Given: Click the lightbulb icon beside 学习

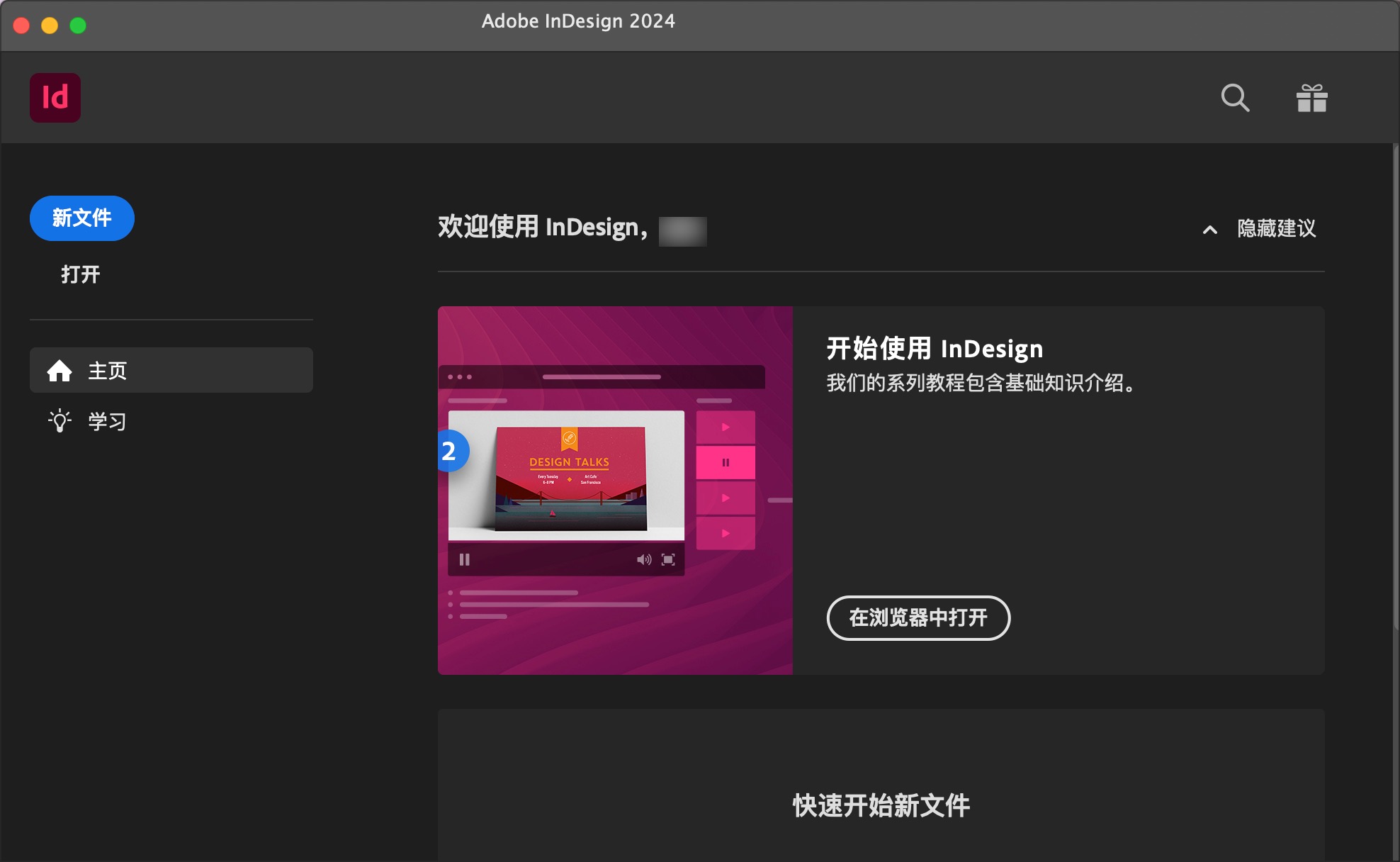Looking at the screenshot, I should pos(60,421).
